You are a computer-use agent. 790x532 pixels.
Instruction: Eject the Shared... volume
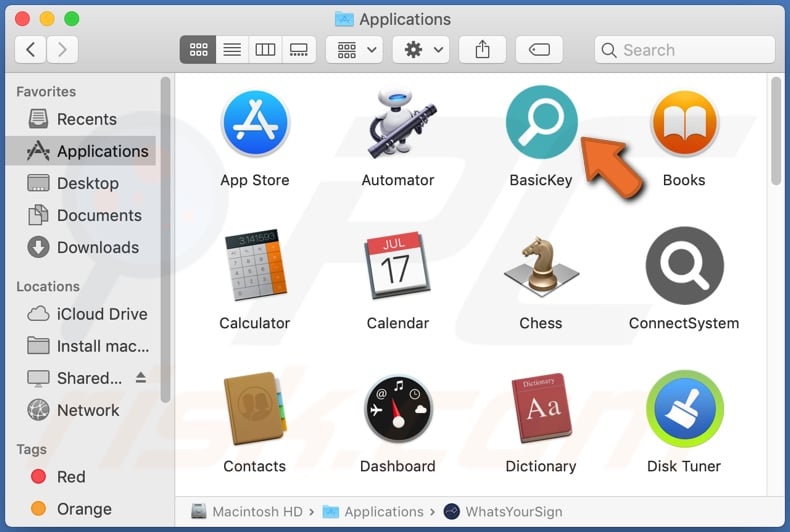point(141,377)
